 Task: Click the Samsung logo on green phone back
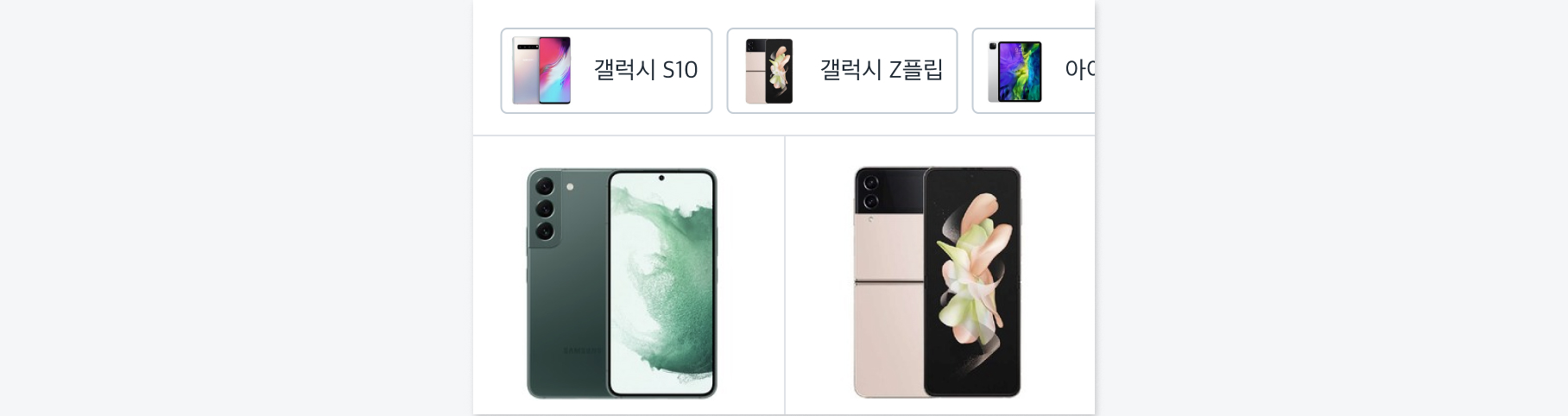click(x=582, y=350)
